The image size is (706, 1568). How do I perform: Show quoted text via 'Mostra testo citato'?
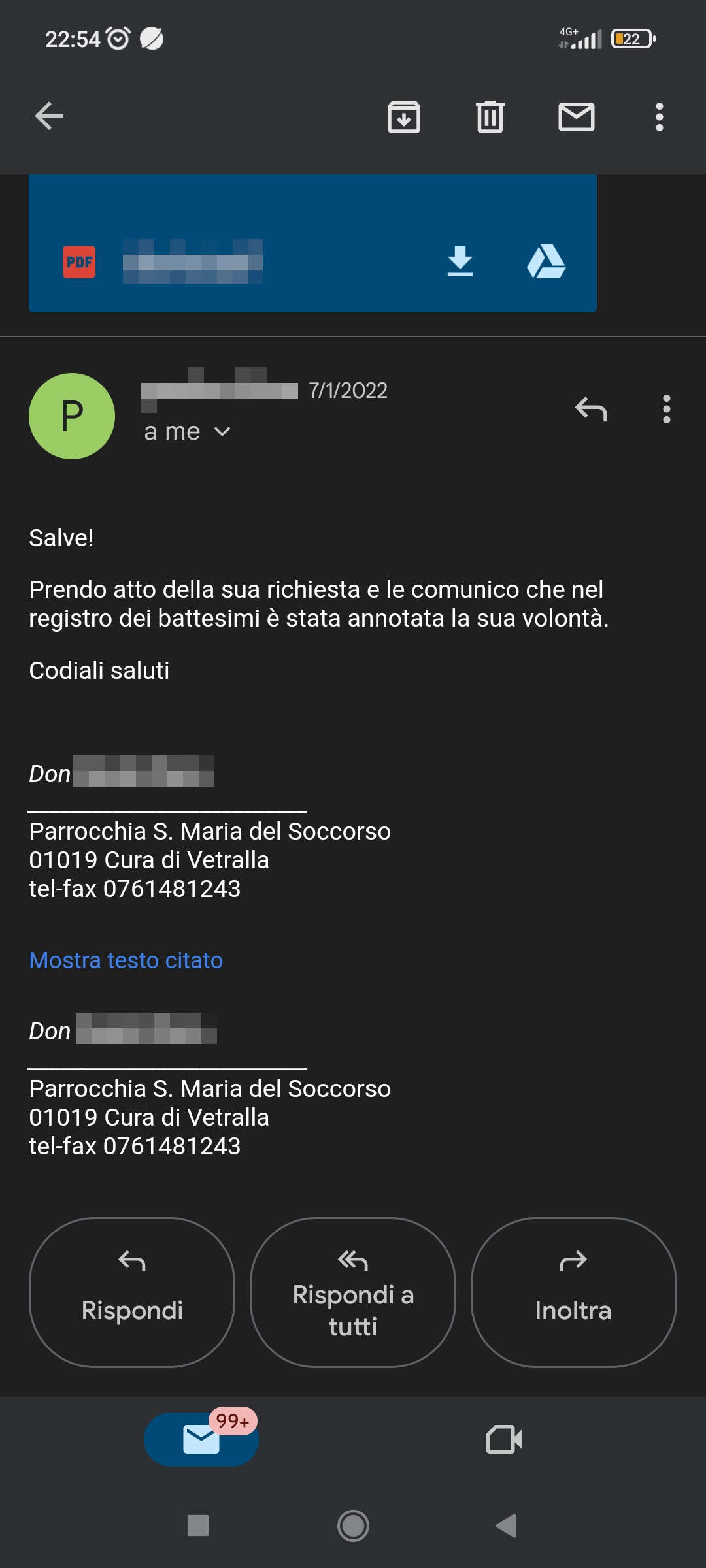(x=126, y=960)
